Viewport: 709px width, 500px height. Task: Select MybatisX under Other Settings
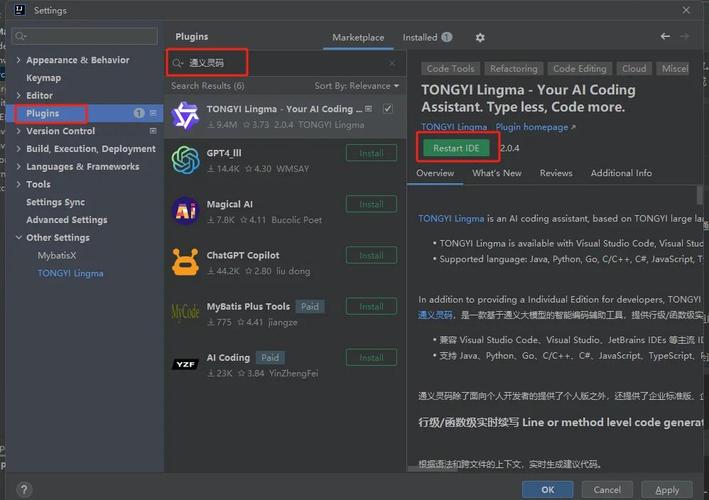click(x=57, y=255)
